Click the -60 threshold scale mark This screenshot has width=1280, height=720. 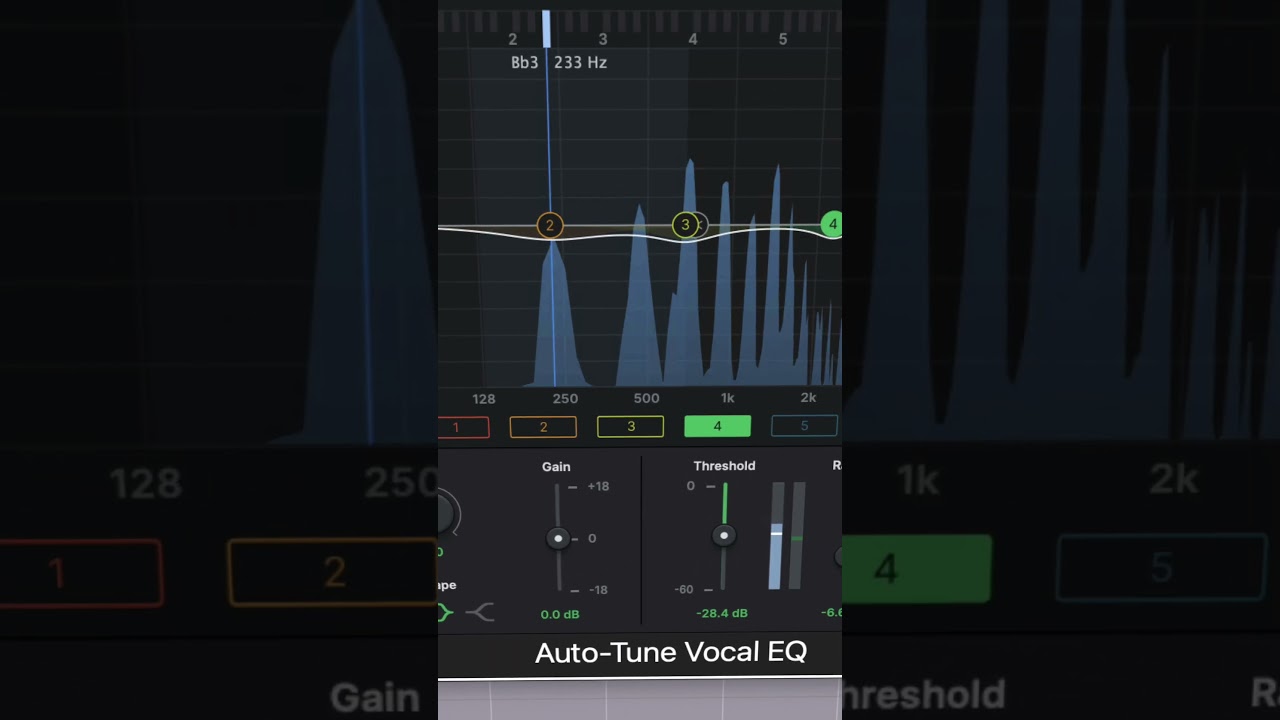[684, 590]
